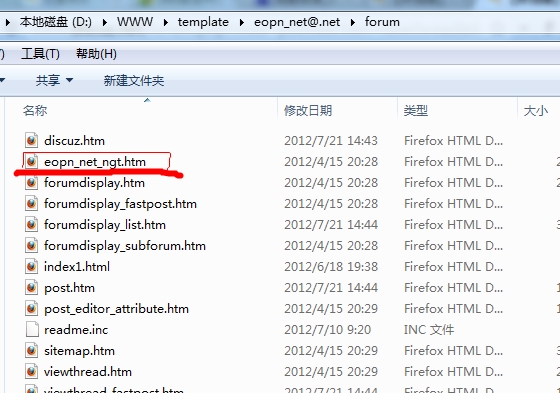Screen dimensions: 560x393
Task: Click the discuz.htm file icon
Action: pyautogui.click(x=31, y=140)
